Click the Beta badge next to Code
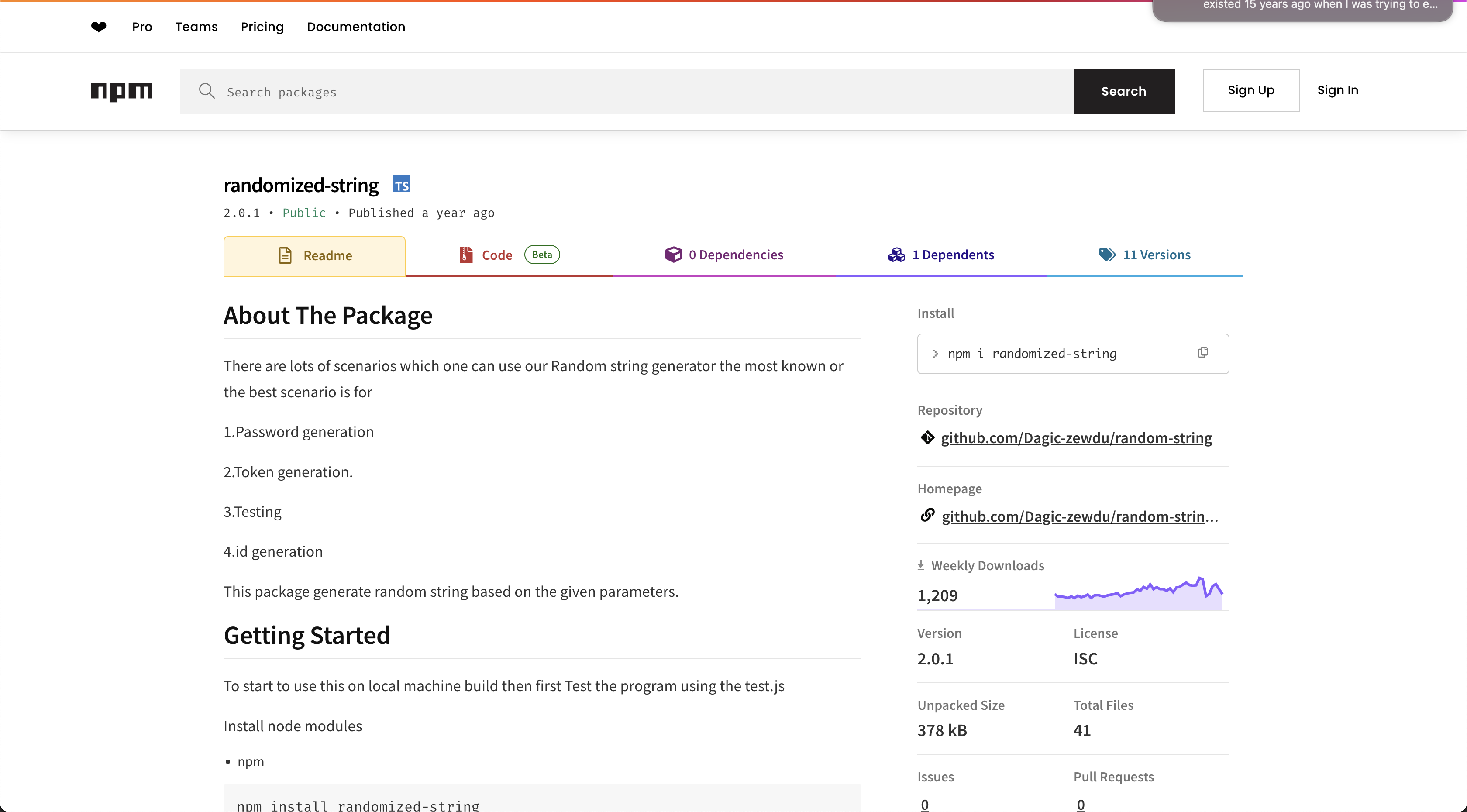 click(541, 255)
